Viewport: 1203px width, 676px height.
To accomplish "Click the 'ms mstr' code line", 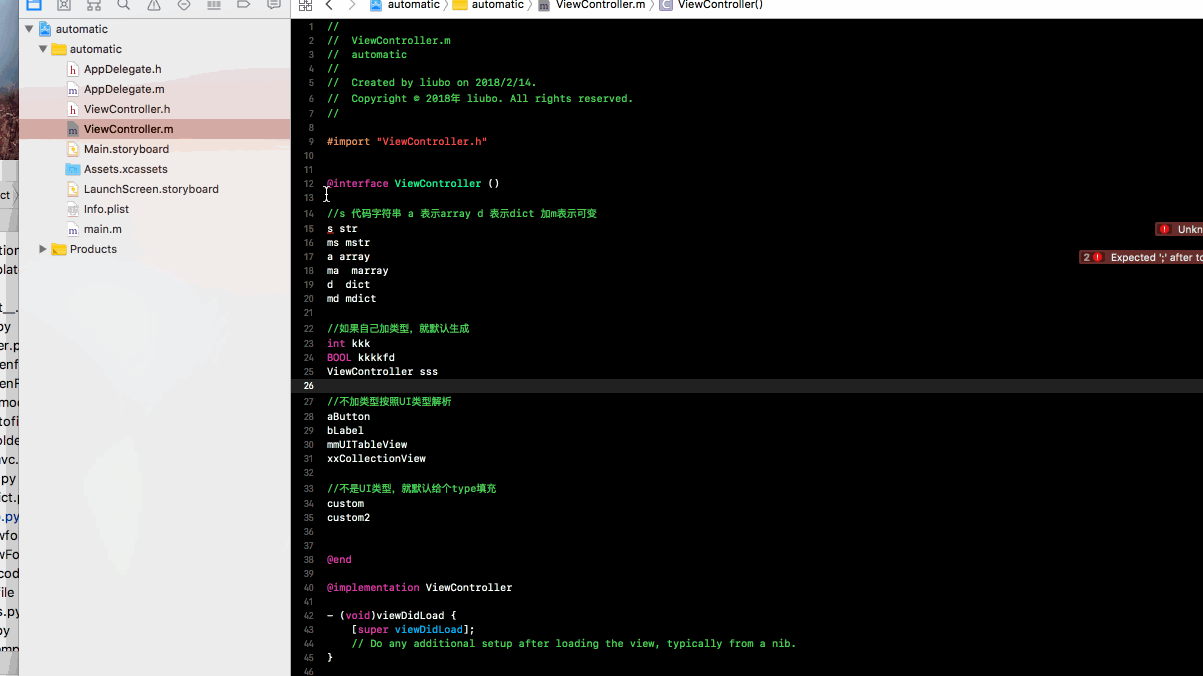I will point(348,243).
